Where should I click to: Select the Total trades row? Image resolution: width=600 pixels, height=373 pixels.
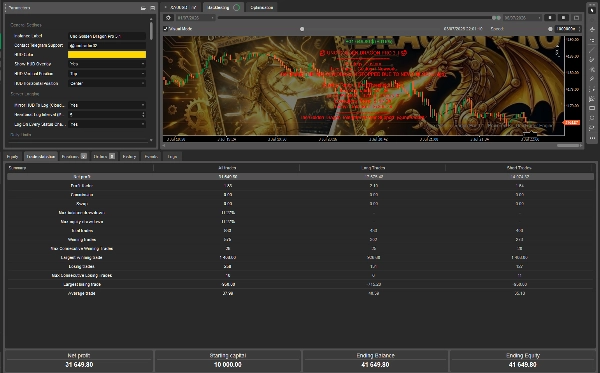coord(301,231)
